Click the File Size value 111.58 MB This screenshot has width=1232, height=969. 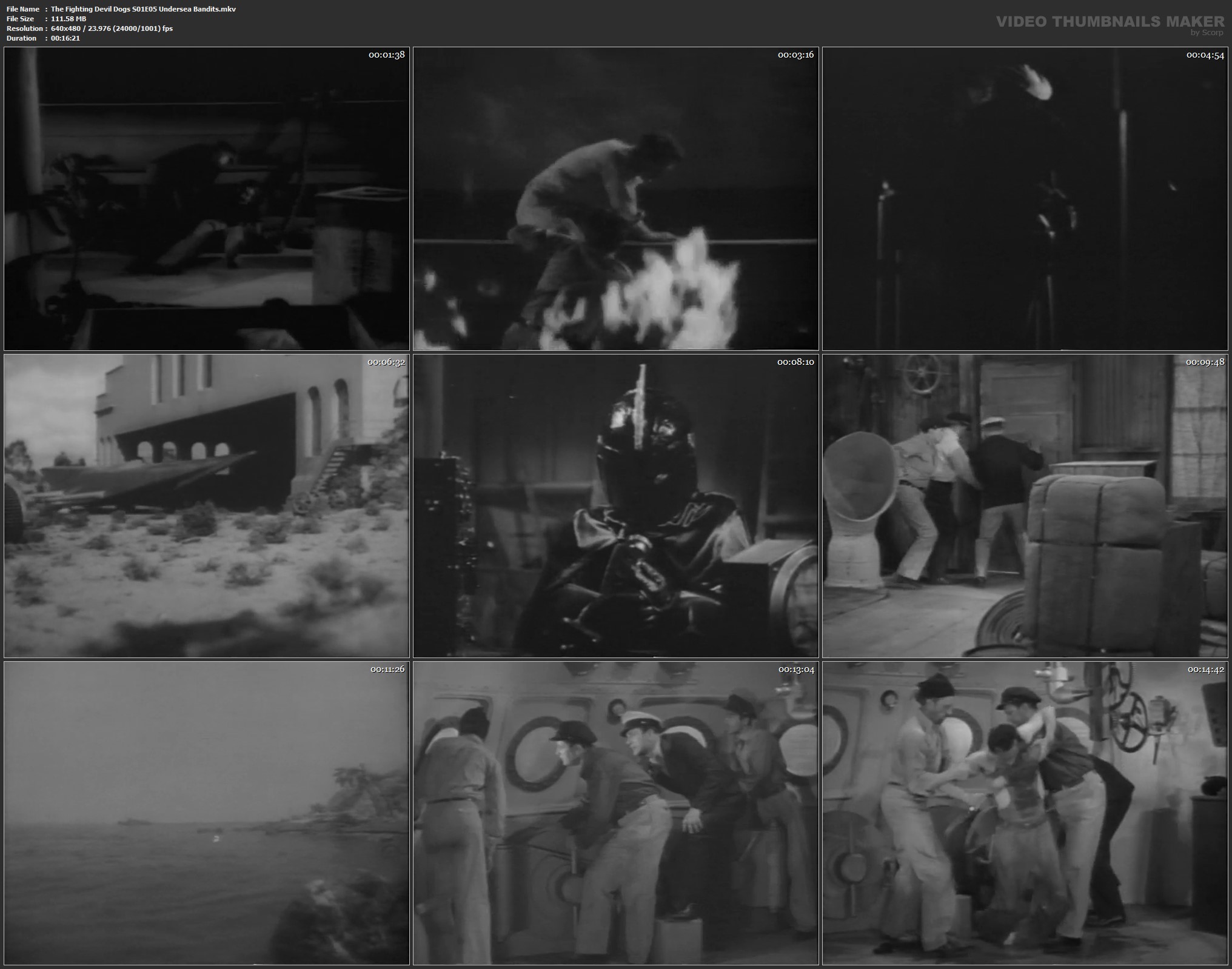coord(69,19)
